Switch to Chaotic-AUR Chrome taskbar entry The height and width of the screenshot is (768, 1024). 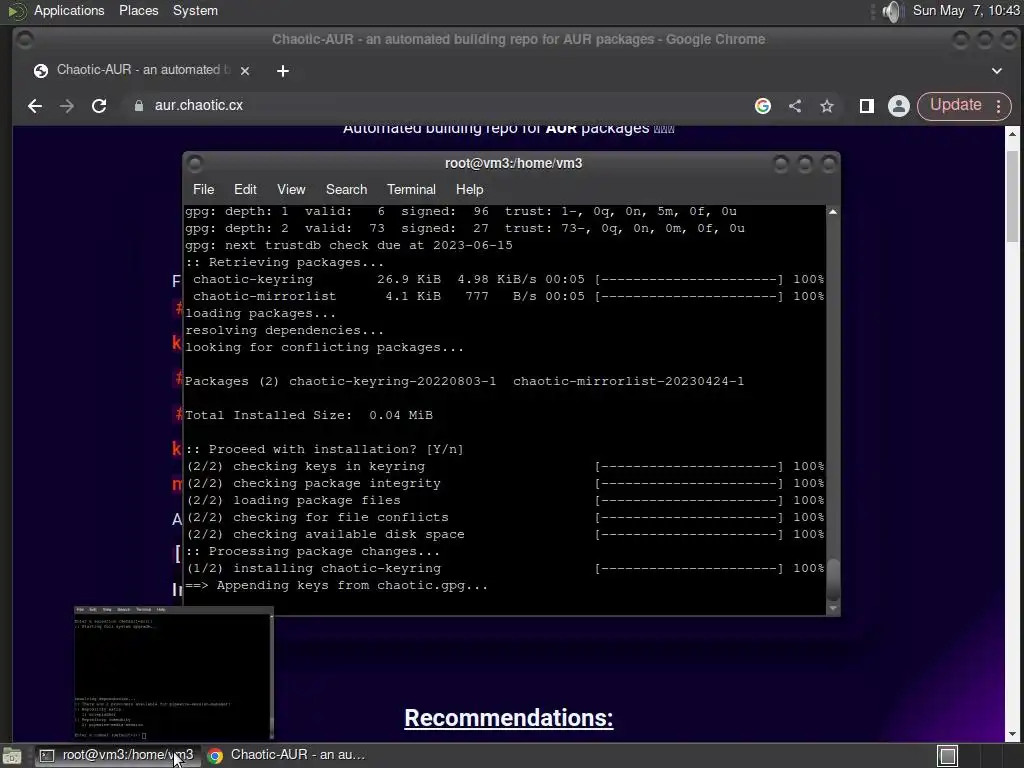tap(287, 755)
